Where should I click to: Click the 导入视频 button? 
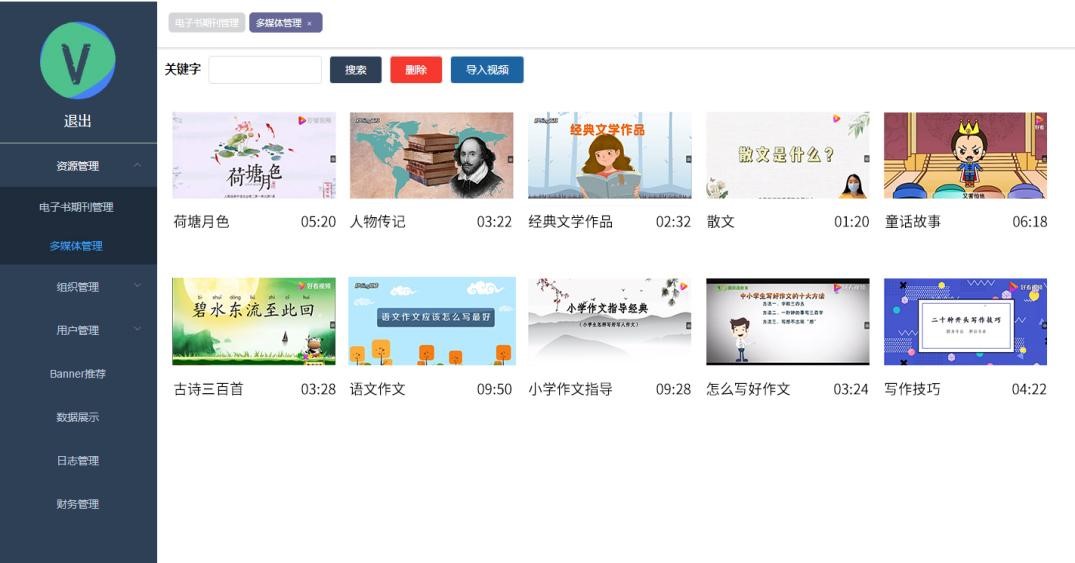click(487, 70)
